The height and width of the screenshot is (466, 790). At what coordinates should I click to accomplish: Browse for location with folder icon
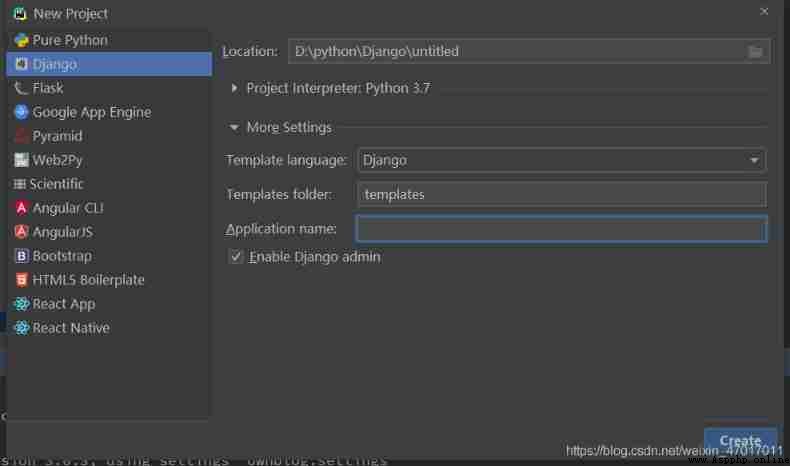pos(755,51)
